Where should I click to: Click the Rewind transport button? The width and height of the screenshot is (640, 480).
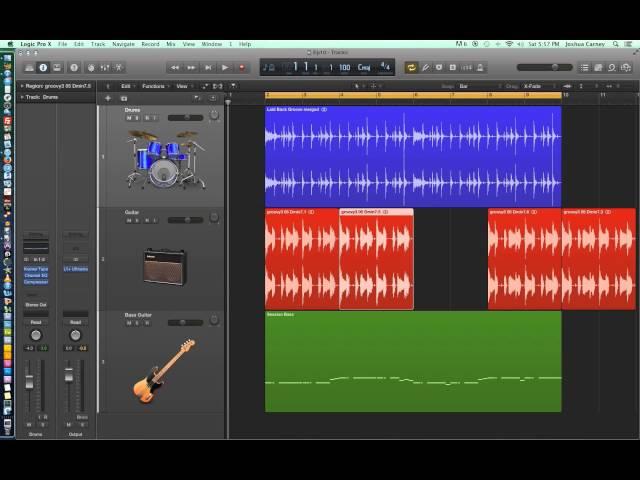tap(175, 67)
